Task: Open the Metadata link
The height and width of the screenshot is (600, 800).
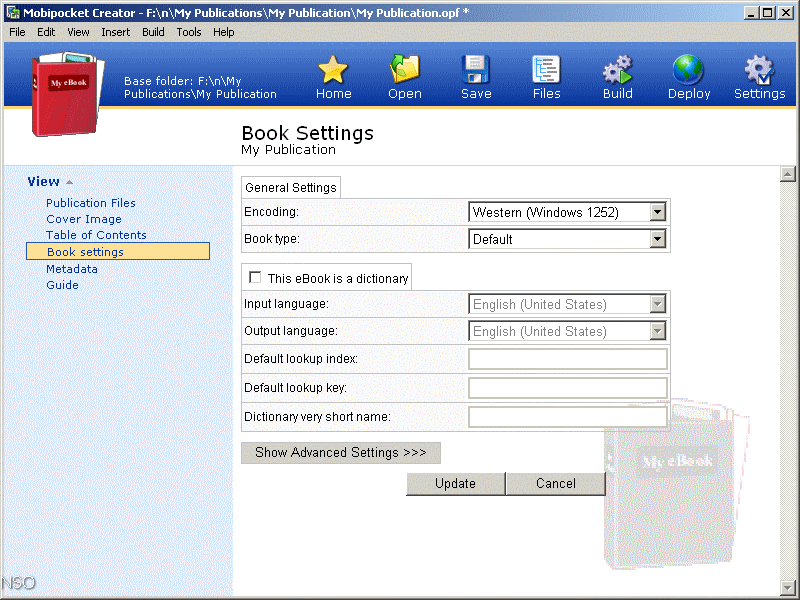Action: coord(71,269)
